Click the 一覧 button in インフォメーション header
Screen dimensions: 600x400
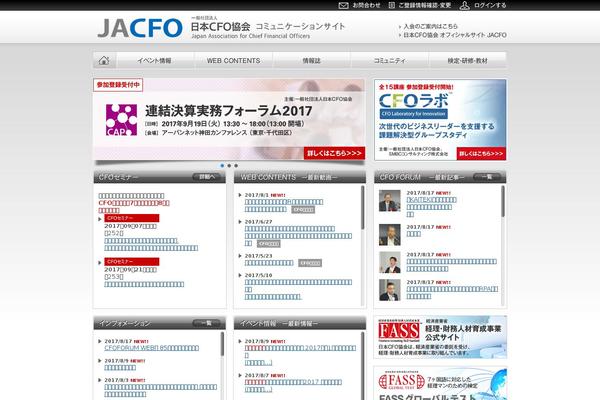[206, 323]
